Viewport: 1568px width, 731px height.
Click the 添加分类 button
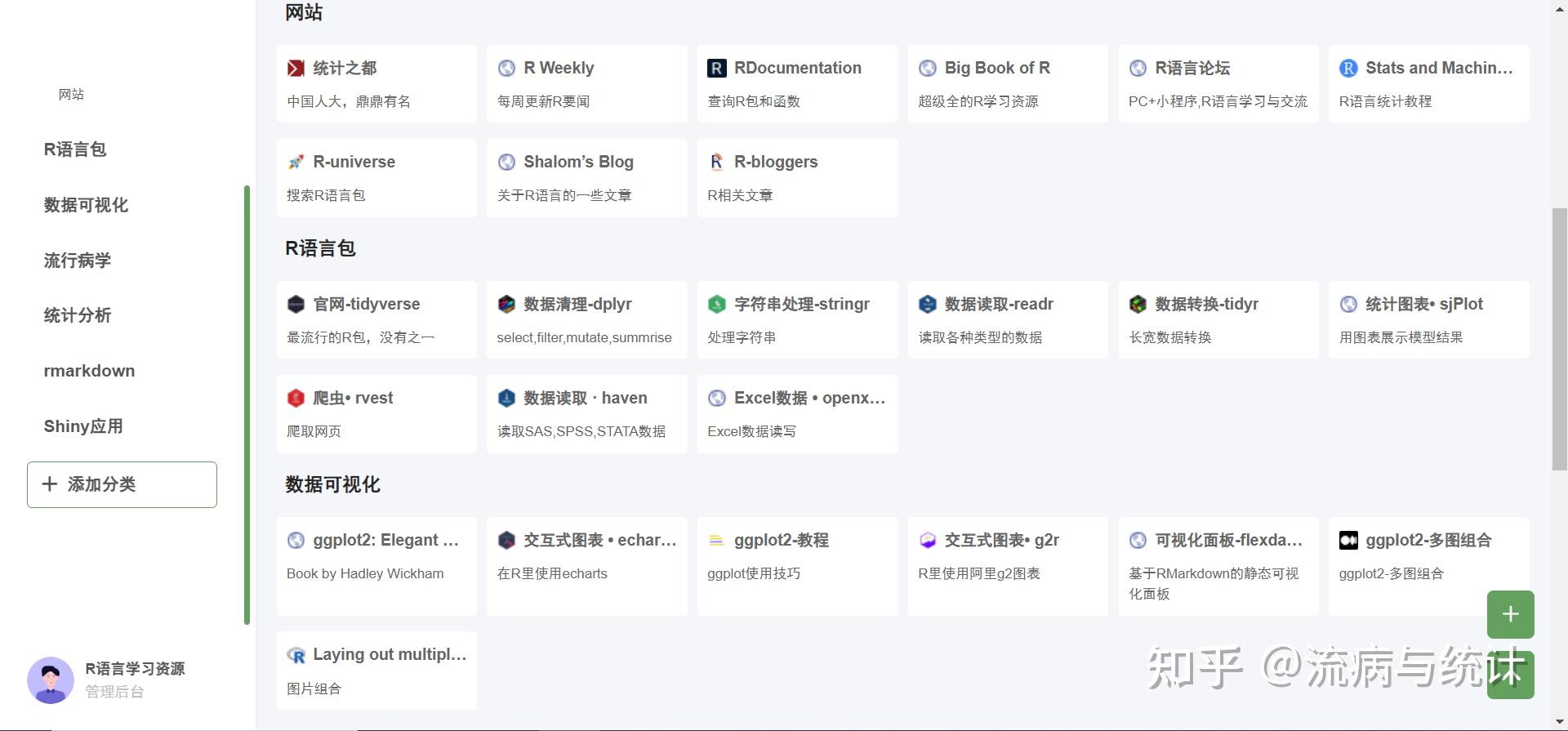(122, 484)
